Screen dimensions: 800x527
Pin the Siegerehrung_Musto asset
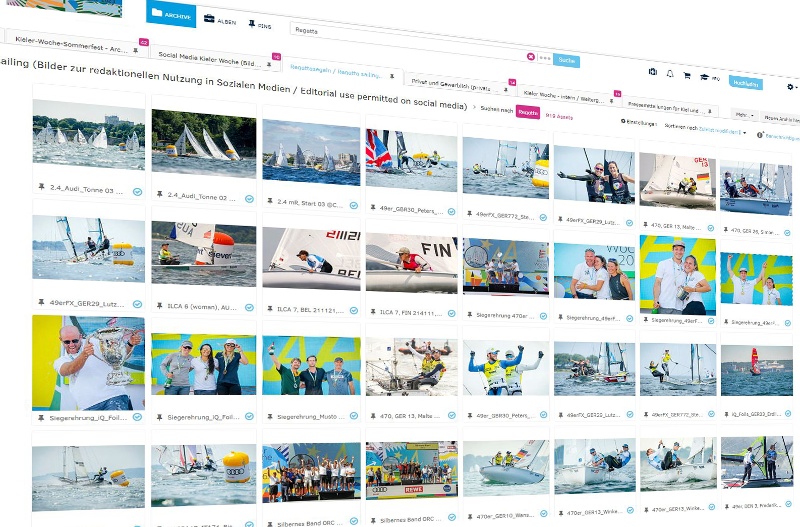point(270,417)
